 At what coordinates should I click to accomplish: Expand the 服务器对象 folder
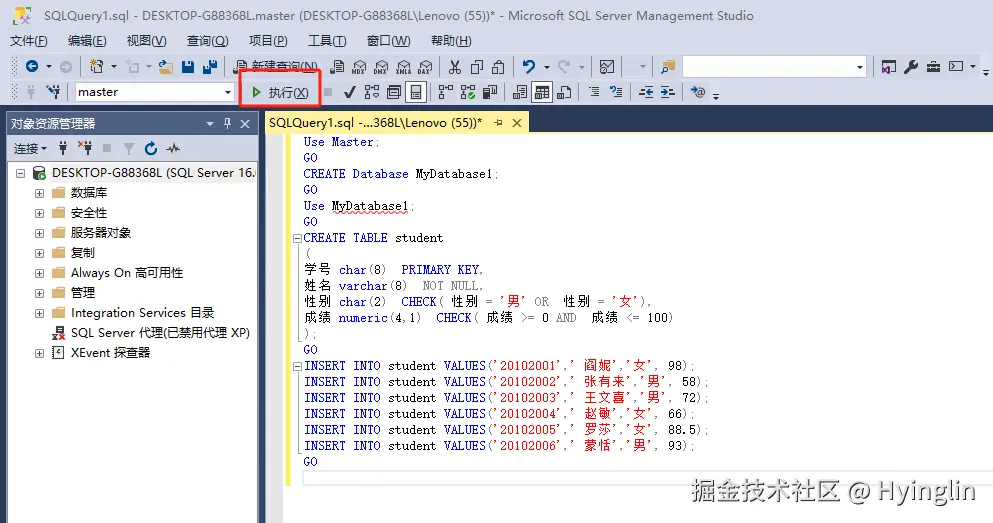click(x=39, y=233)
